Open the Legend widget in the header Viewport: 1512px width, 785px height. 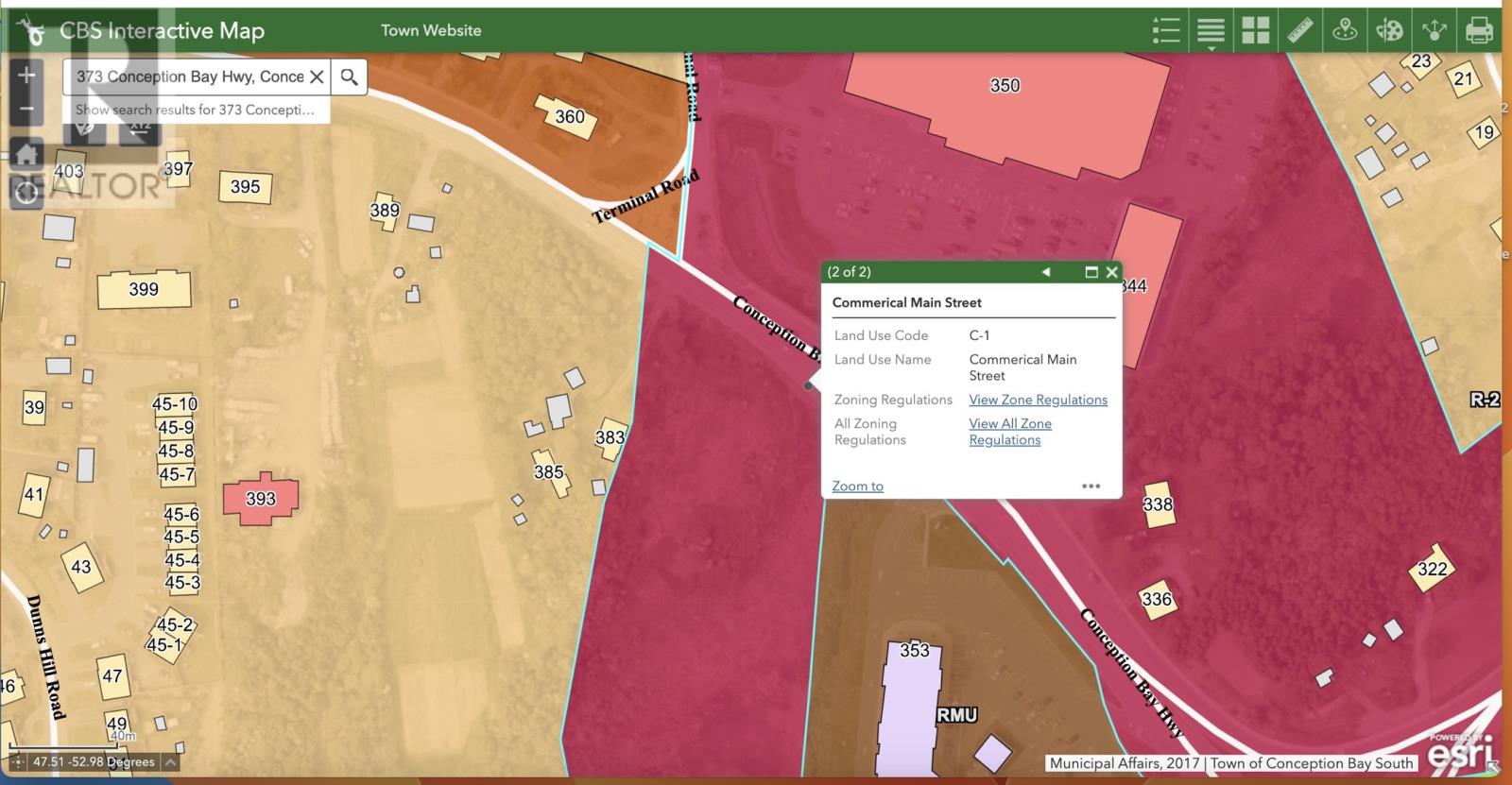coord(1166,30)
